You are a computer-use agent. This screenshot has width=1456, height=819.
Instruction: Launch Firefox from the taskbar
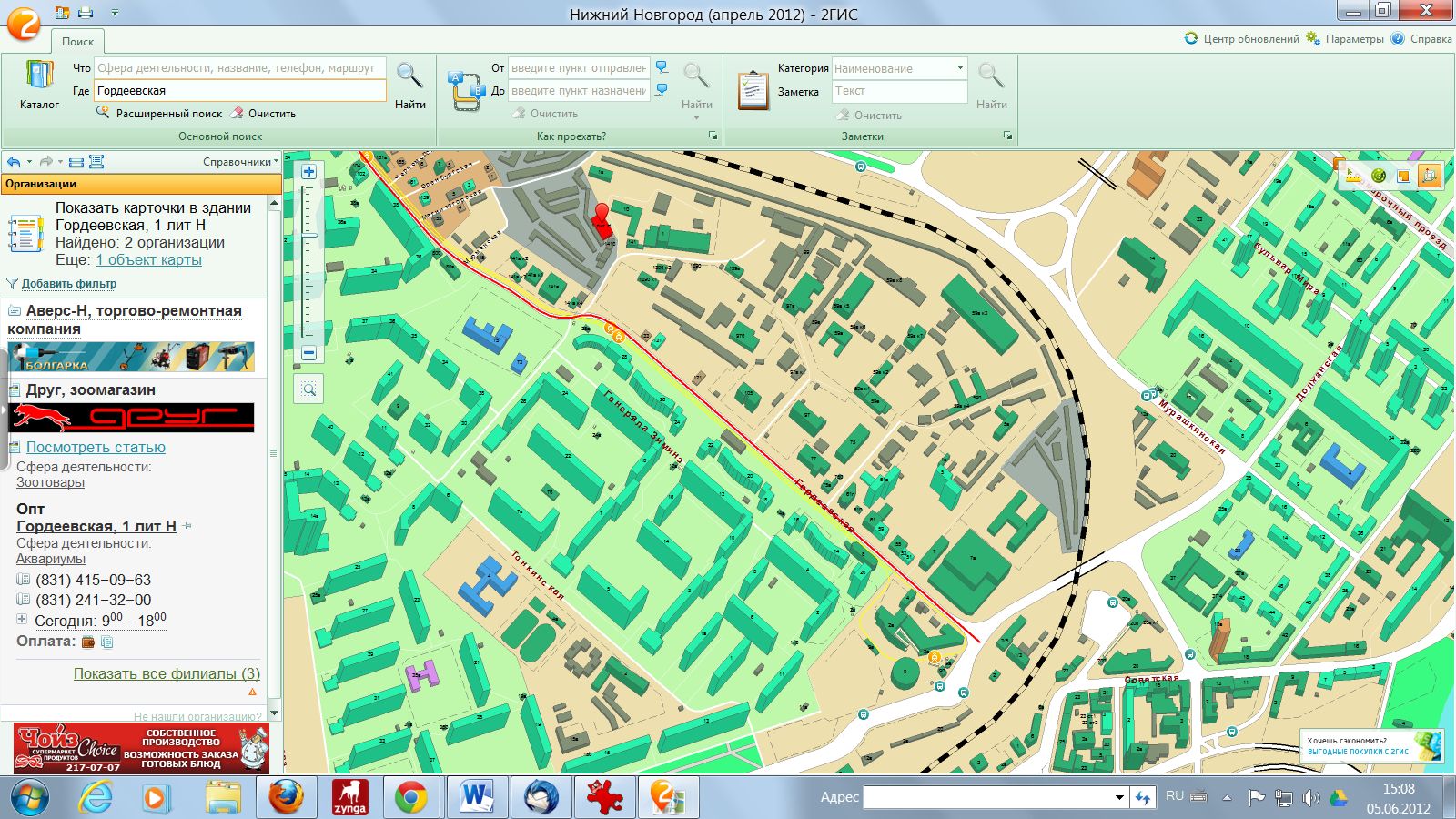click(286, 798)
